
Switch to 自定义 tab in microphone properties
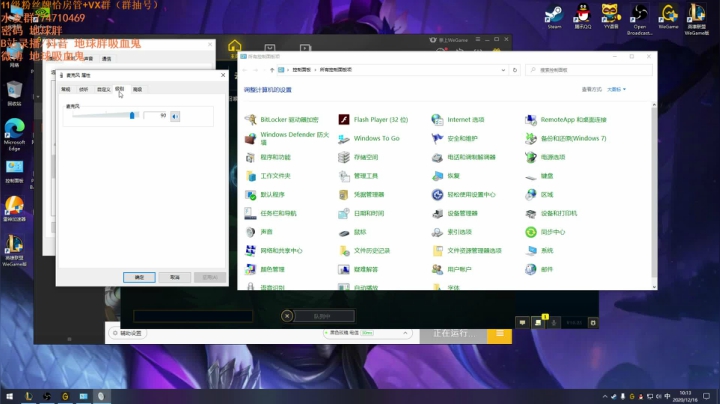pos(104,89)
